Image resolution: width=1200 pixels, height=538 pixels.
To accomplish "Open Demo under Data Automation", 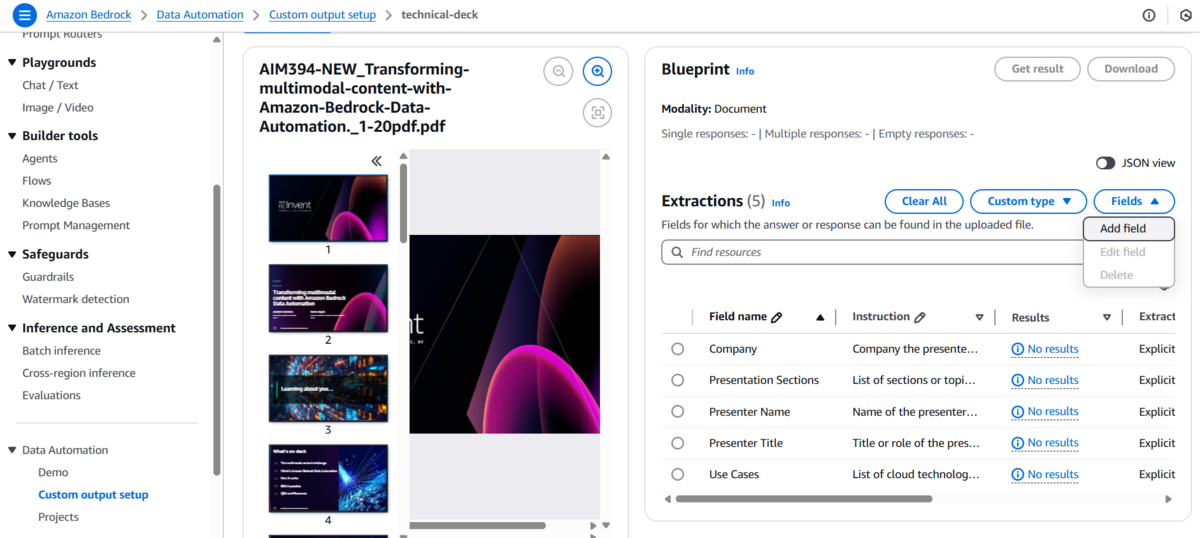I will point(53,472).
